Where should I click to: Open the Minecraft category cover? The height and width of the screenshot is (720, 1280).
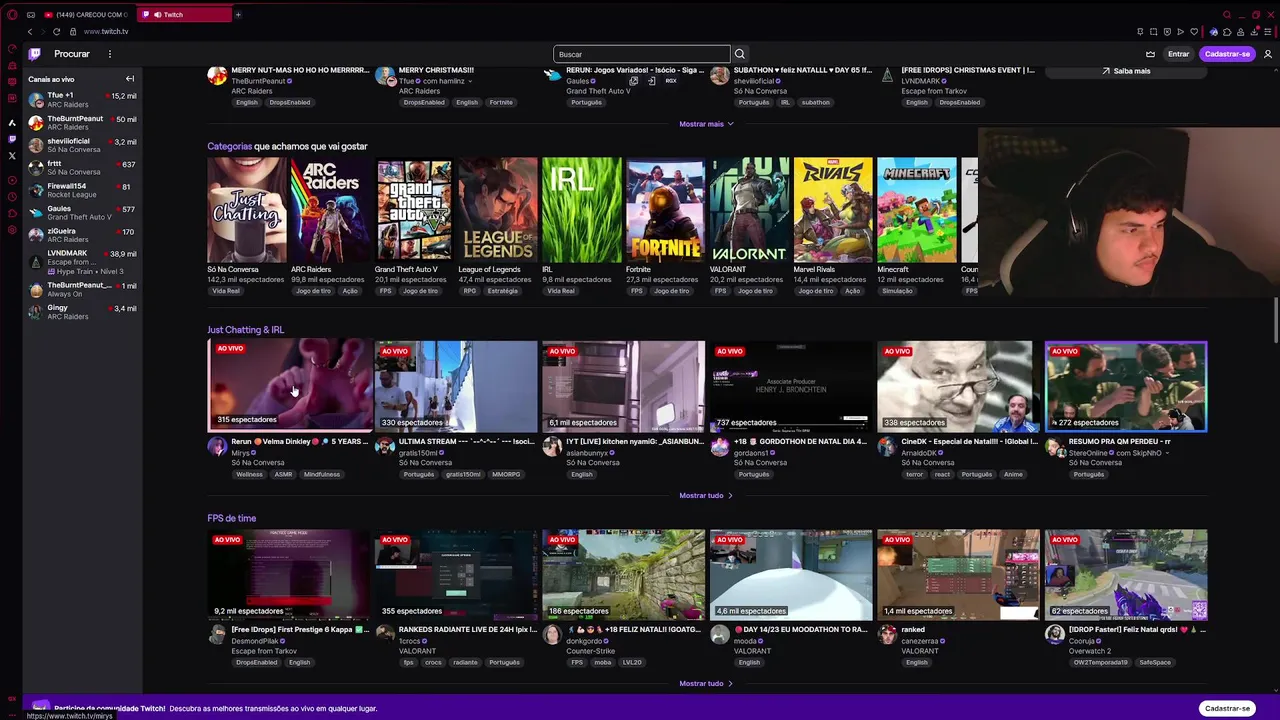coord(917,210)
